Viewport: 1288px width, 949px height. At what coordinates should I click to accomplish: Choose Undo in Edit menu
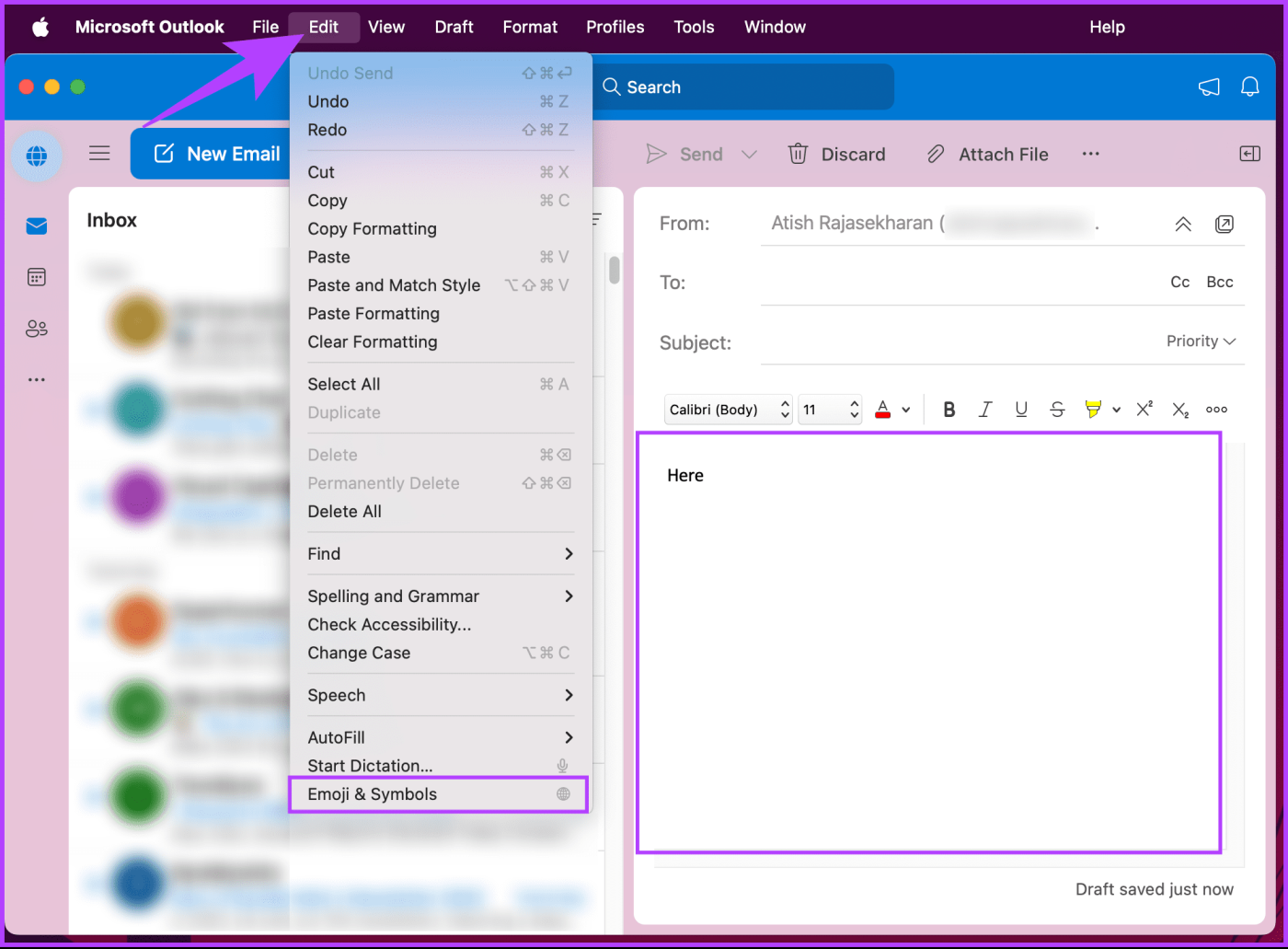[x=441, y=101]
